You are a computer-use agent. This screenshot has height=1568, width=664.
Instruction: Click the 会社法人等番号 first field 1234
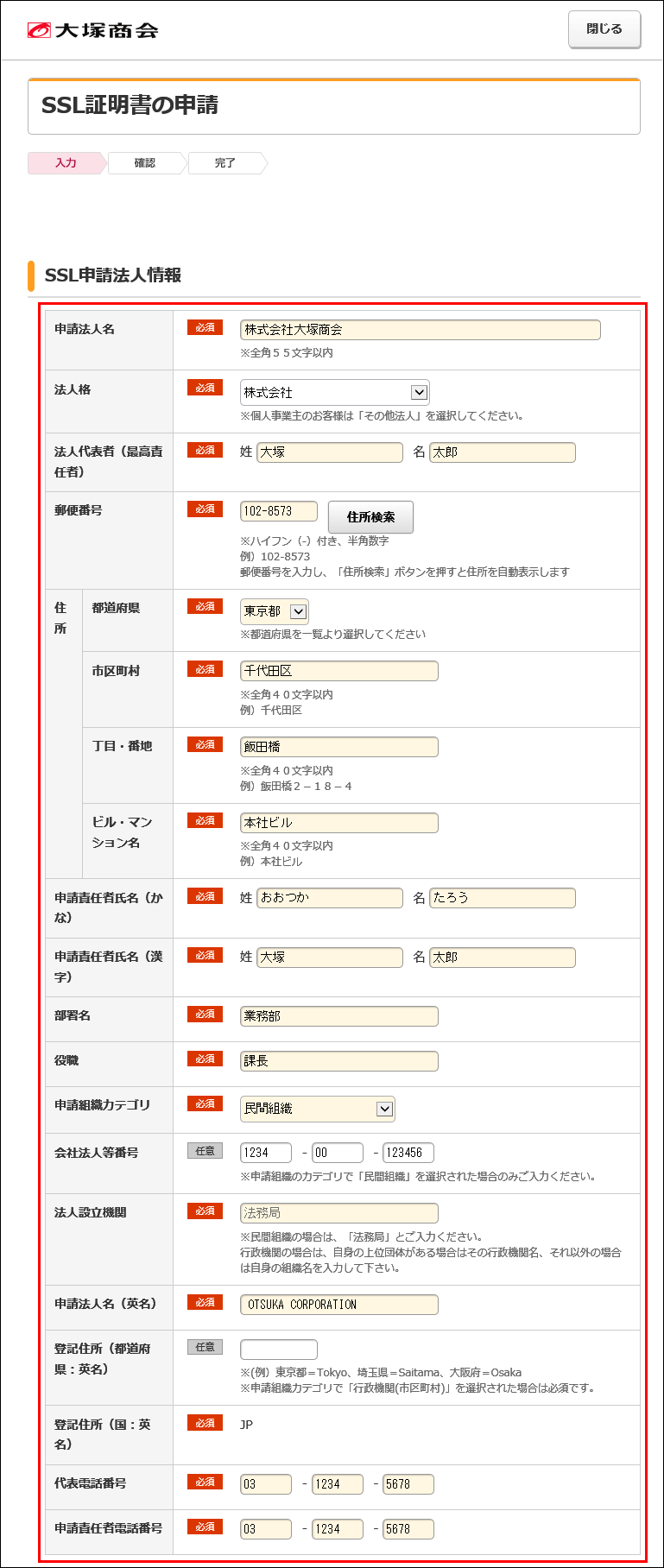point(266,1153)
